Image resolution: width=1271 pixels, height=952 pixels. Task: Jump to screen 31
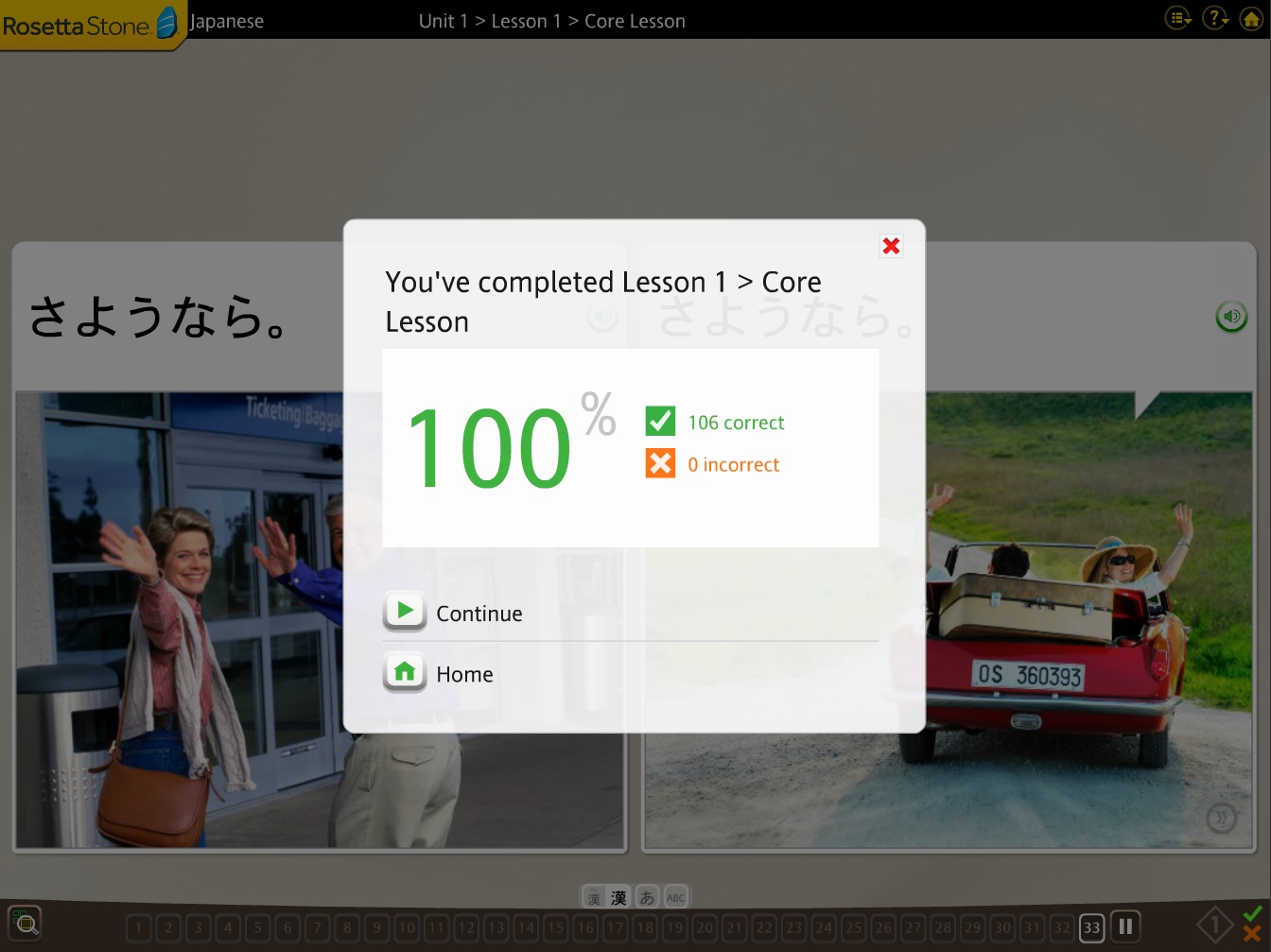(1032, 927)
